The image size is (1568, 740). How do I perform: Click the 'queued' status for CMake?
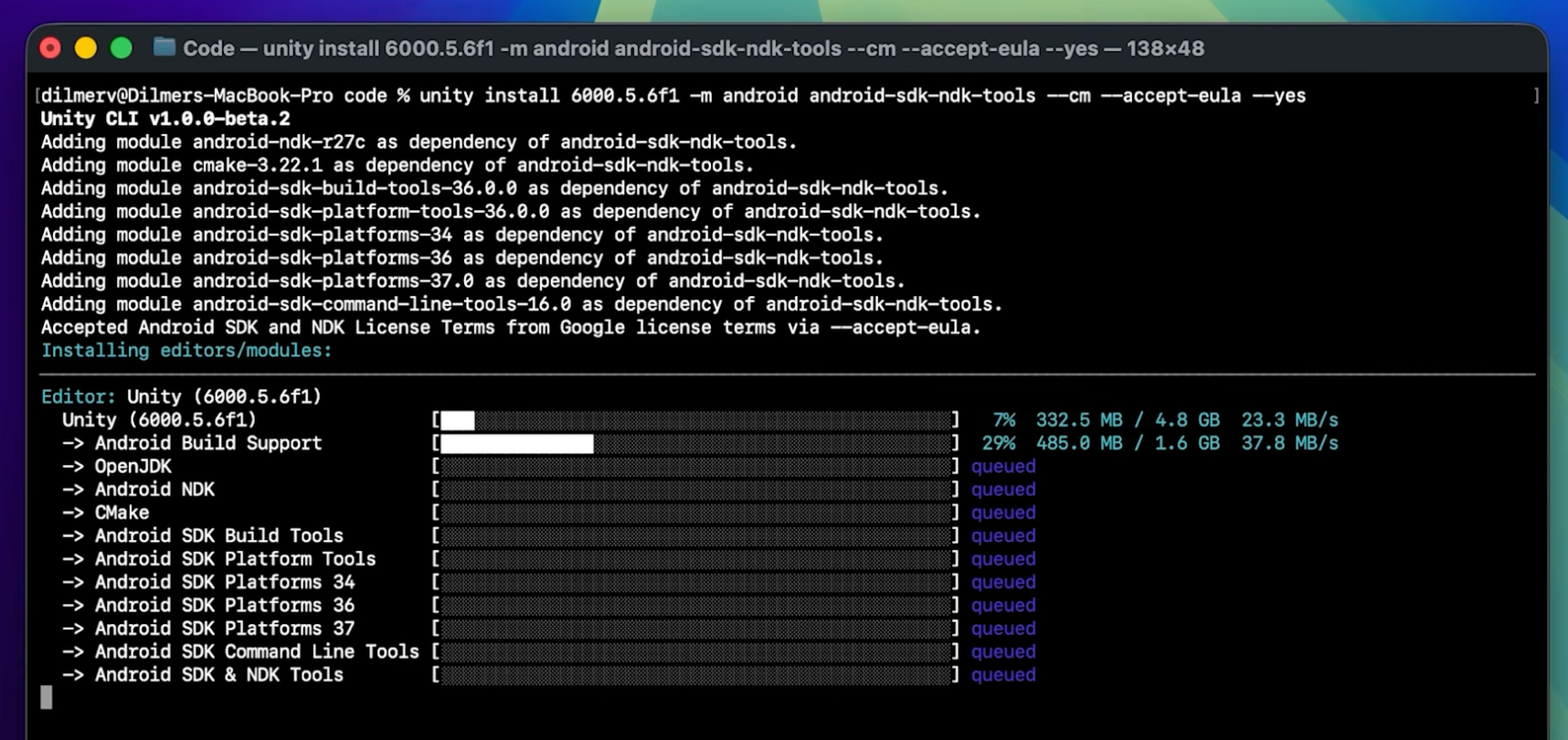tap(1003, 513)
